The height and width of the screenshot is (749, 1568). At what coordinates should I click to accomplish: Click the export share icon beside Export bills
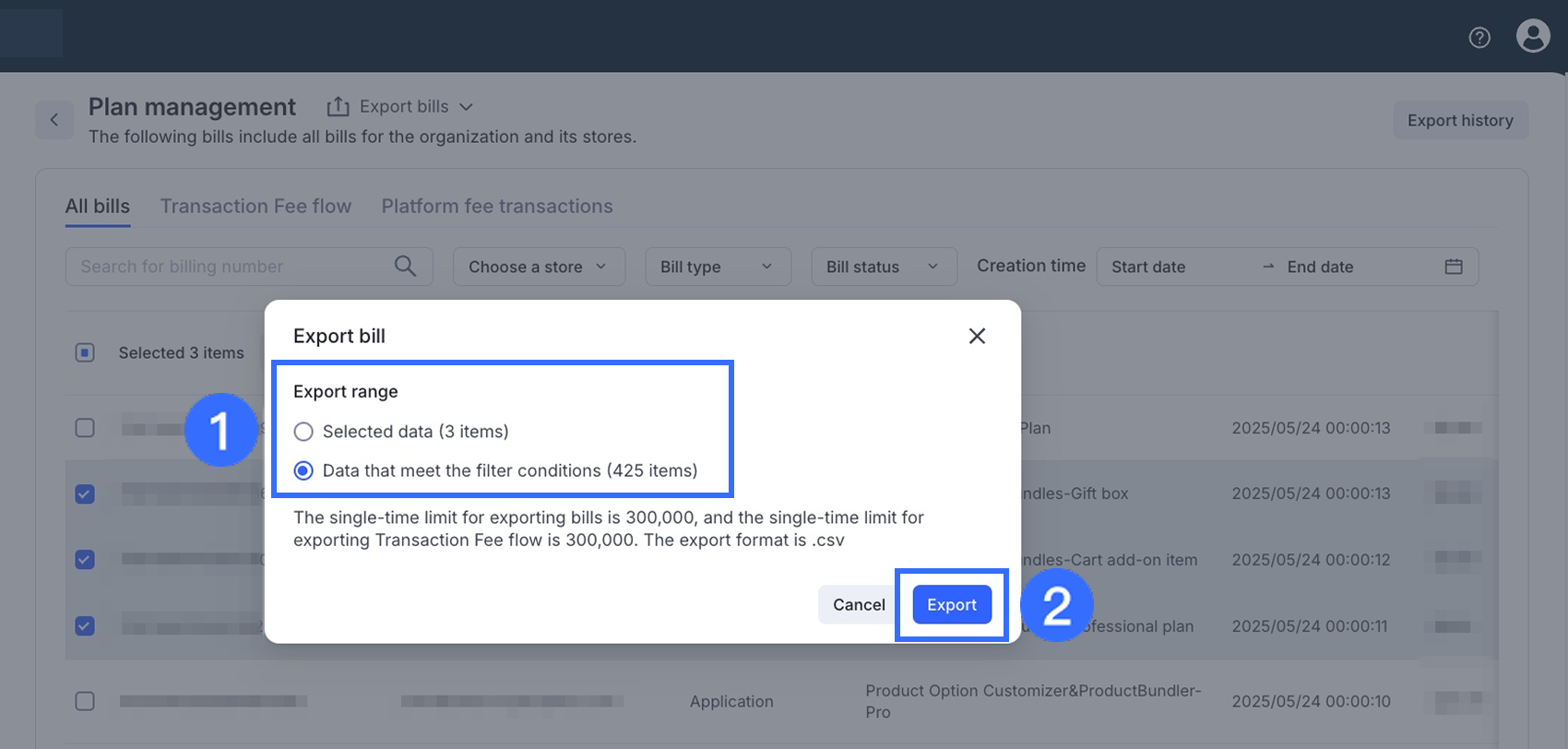[x=338, y=107]
